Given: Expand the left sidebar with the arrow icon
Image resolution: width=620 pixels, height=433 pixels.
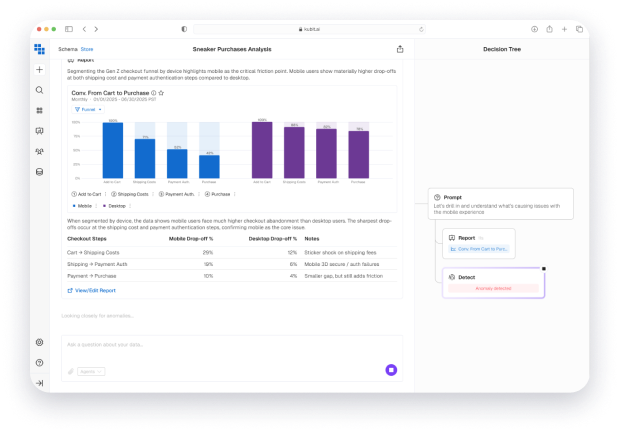Looking at the screenshot, I should point(39,383).
